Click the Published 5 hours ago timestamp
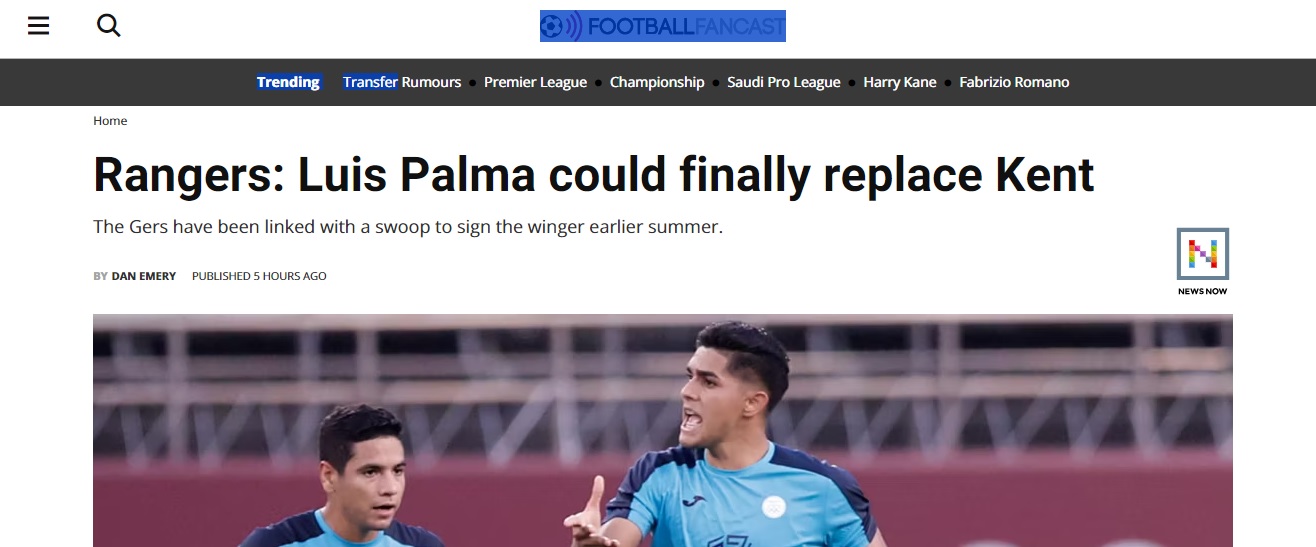 coord(259,276)
